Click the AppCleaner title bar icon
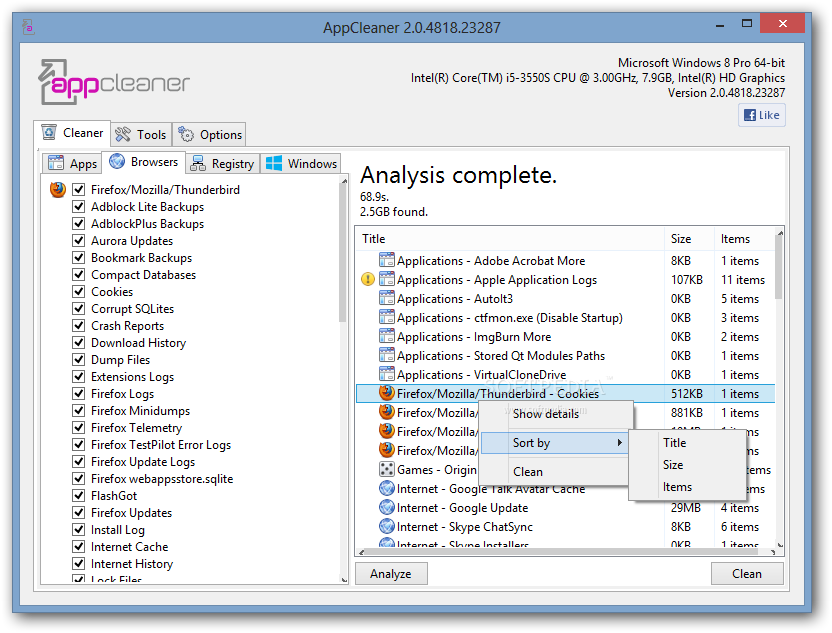This screenshot has height=633, width=832. (28, 27)
